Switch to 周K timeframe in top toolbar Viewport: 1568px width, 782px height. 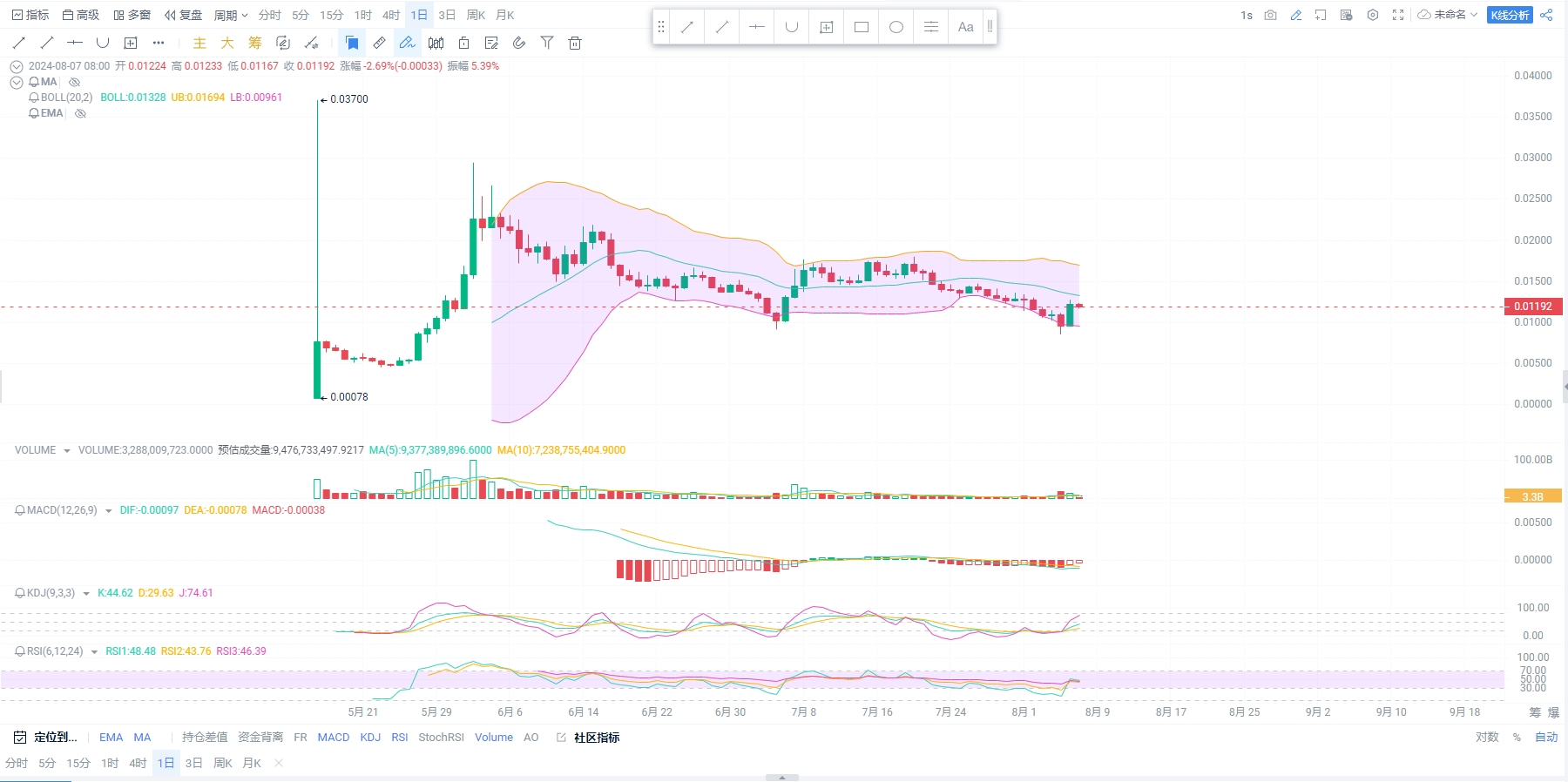(x=476, y=15)
